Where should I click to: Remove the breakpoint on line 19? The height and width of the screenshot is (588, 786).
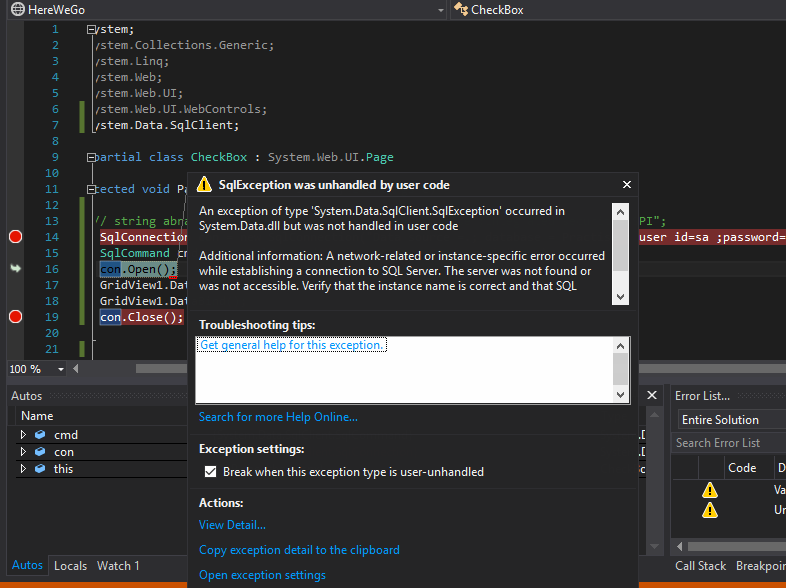coord(15,317)
